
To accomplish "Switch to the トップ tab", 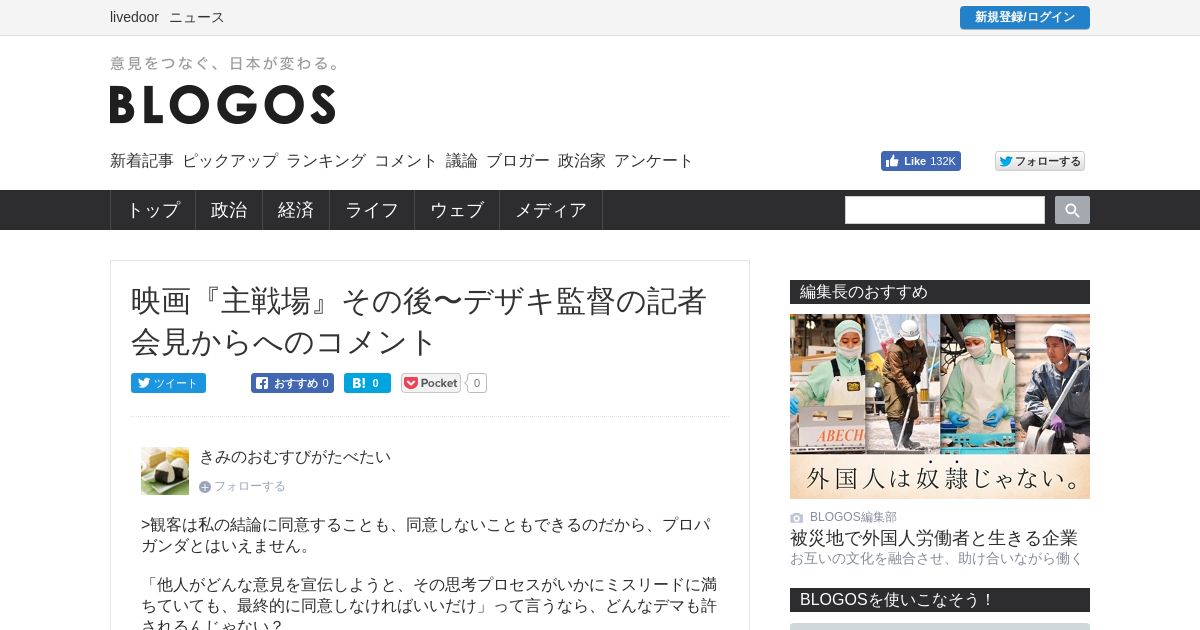I will tap(153, 210).
